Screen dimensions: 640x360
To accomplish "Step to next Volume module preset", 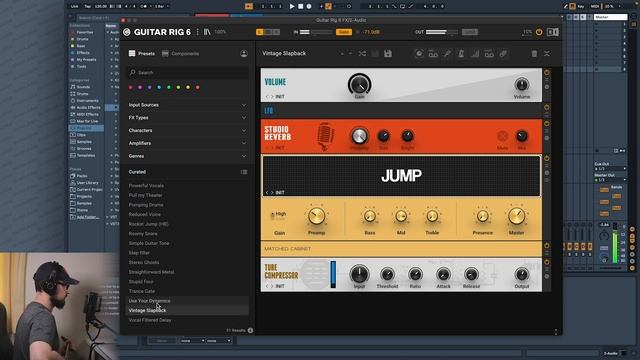I will click(x=272, y=97).
